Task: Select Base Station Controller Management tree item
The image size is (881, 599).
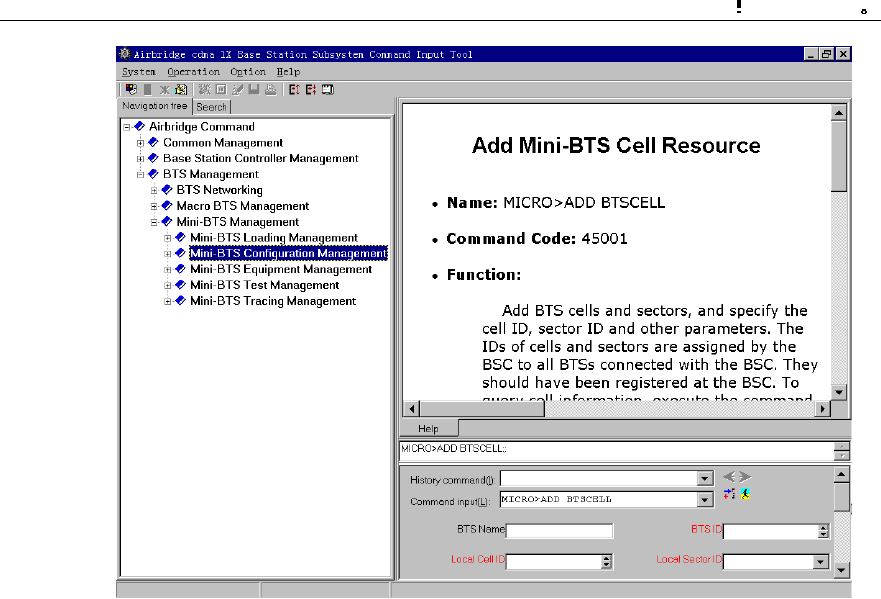Action: (x=261, y=158)
